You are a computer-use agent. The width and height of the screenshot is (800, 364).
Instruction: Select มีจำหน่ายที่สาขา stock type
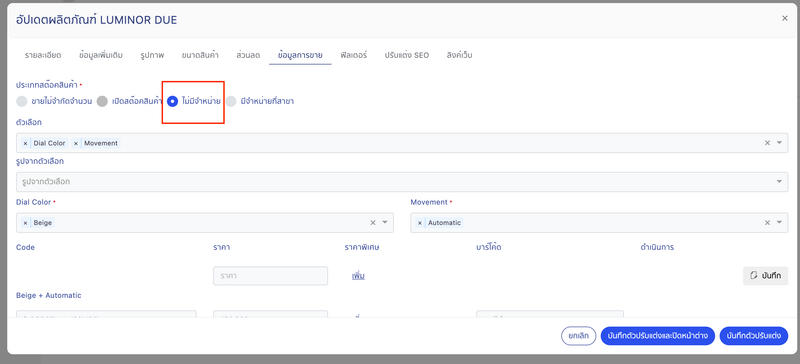(231, 101)
